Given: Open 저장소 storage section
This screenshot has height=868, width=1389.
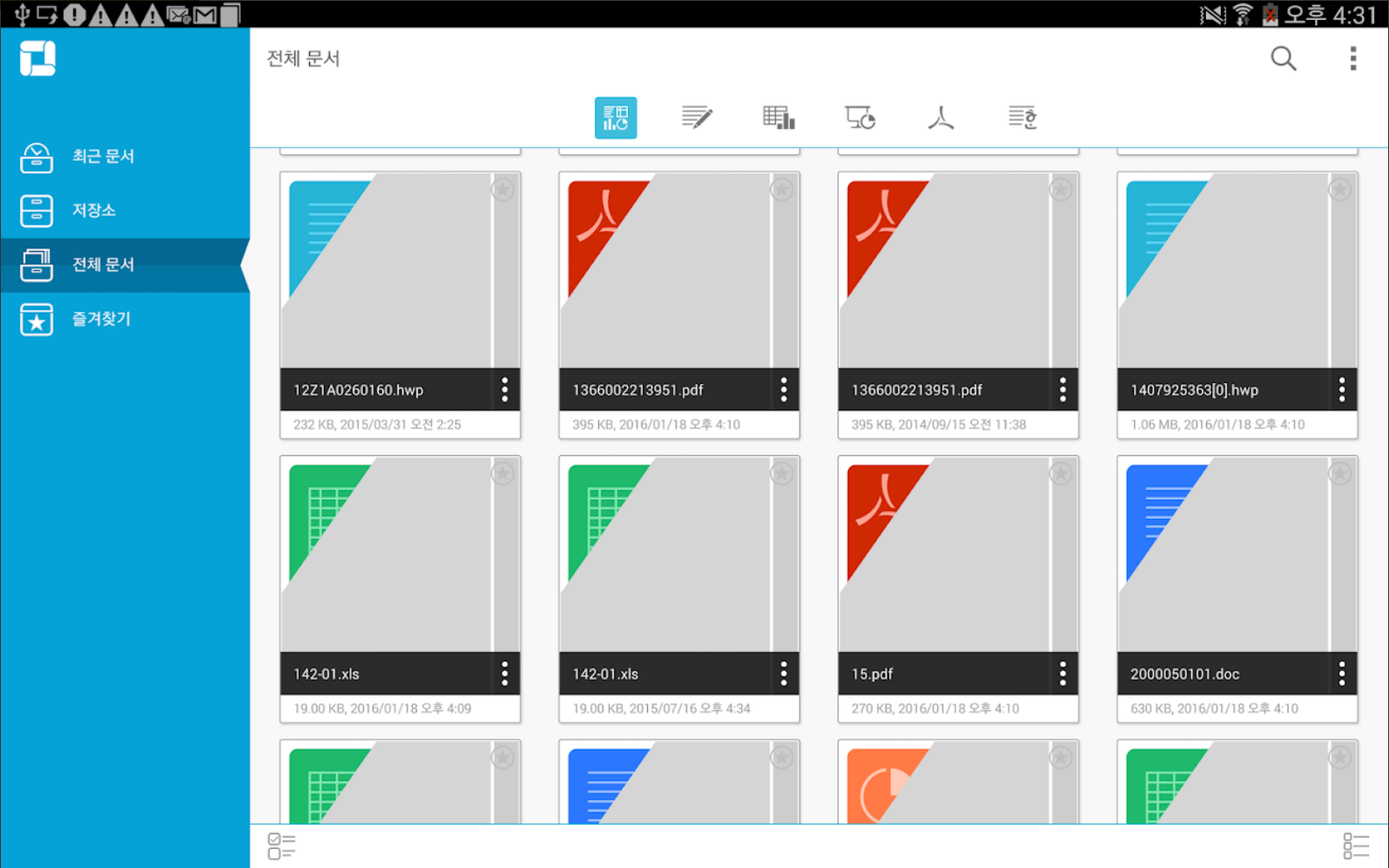Looking at the screenshot, I should 125,211.
